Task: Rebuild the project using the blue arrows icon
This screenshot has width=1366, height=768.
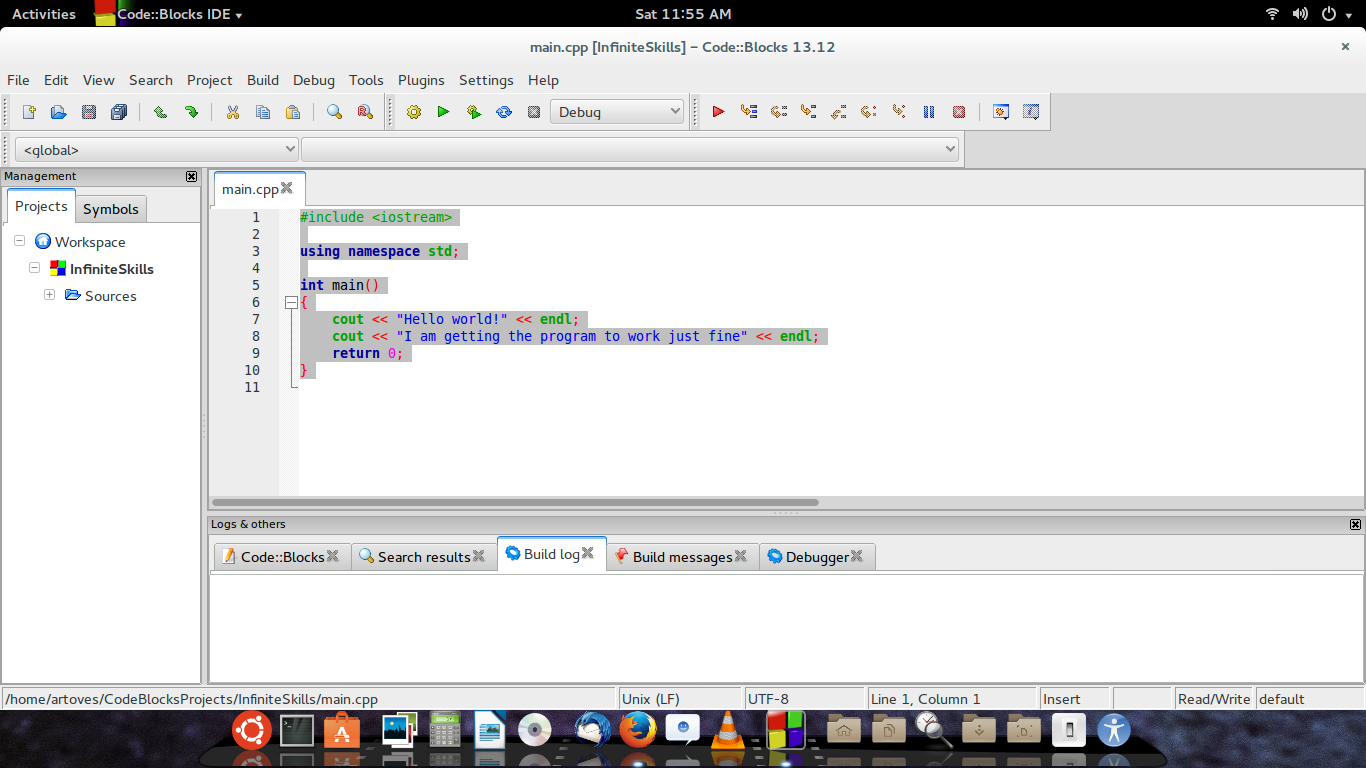Action: 504,112
